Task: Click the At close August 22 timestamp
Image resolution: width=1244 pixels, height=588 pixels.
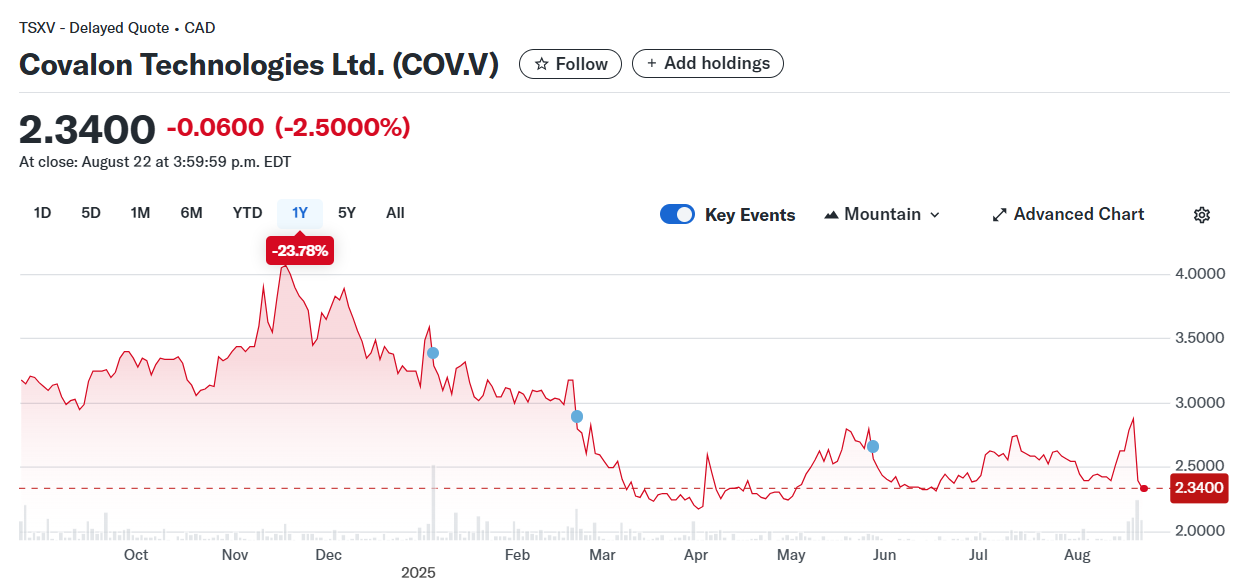Action: 155,162
